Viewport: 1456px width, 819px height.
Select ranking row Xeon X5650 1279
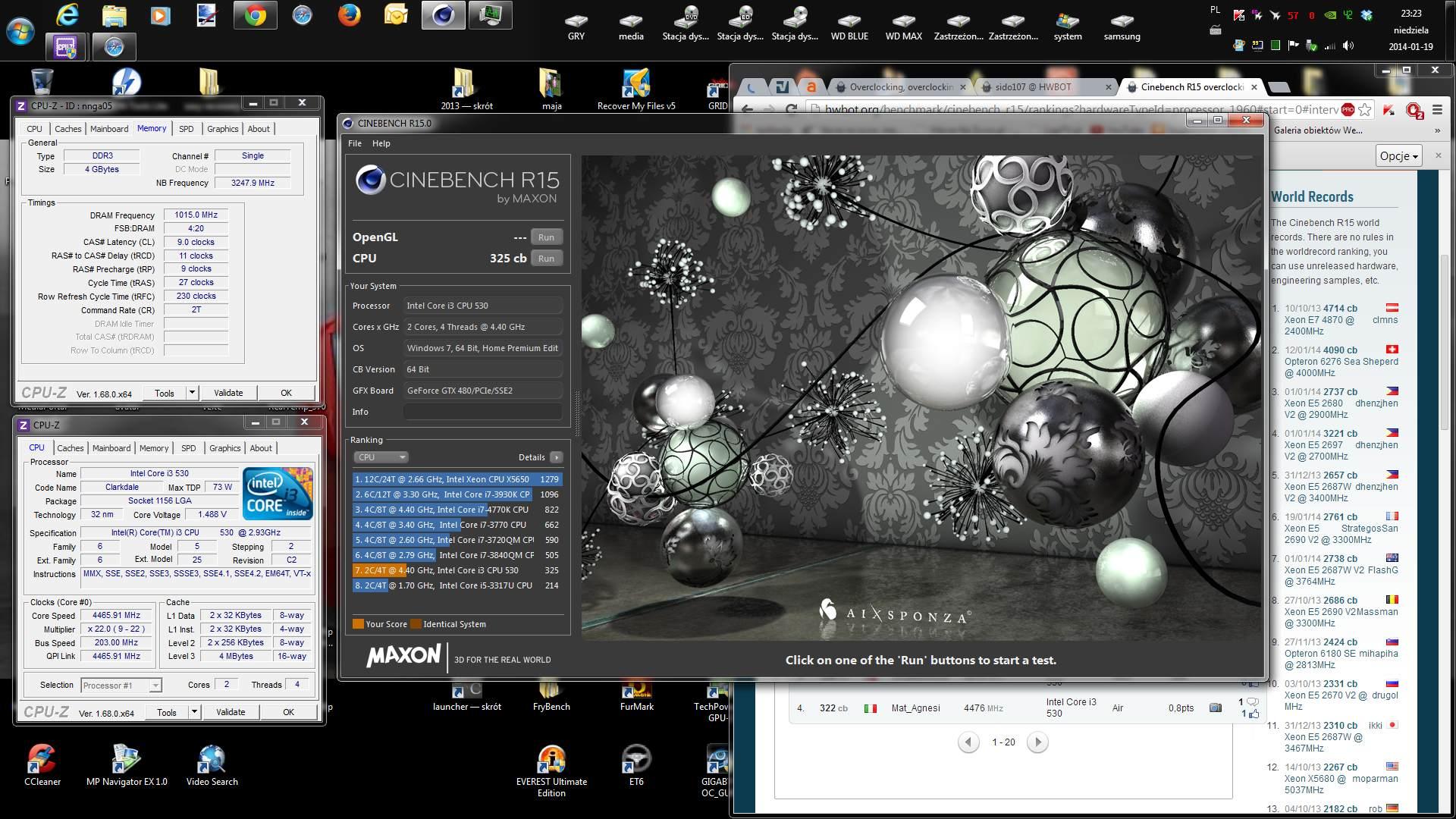click(457, 479)
